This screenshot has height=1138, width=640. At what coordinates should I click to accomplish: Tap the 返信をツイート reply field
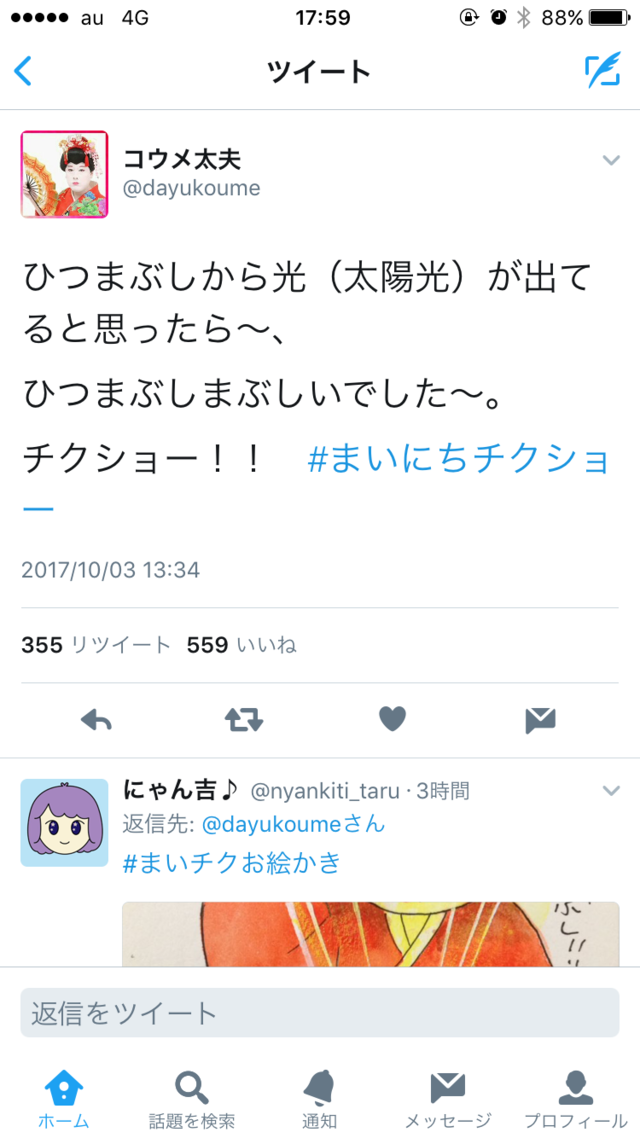[x=319, y=1012]
